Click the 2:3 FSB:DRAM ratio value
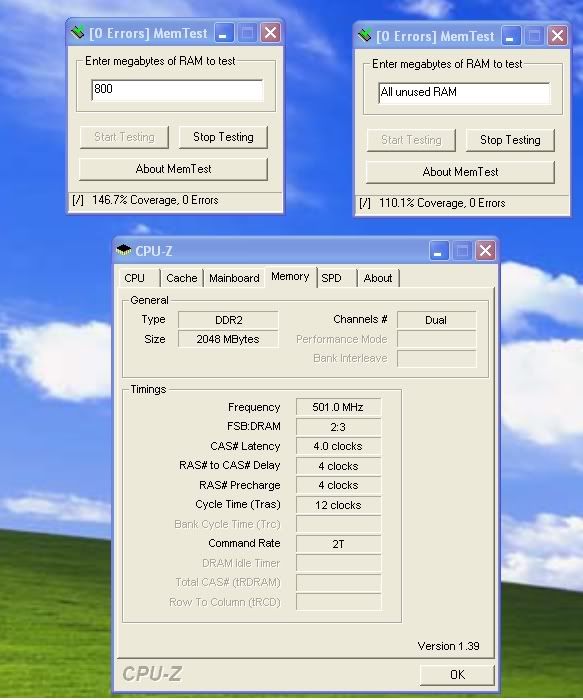This screenshot has height=700, width=583. [x=338, y=427]
